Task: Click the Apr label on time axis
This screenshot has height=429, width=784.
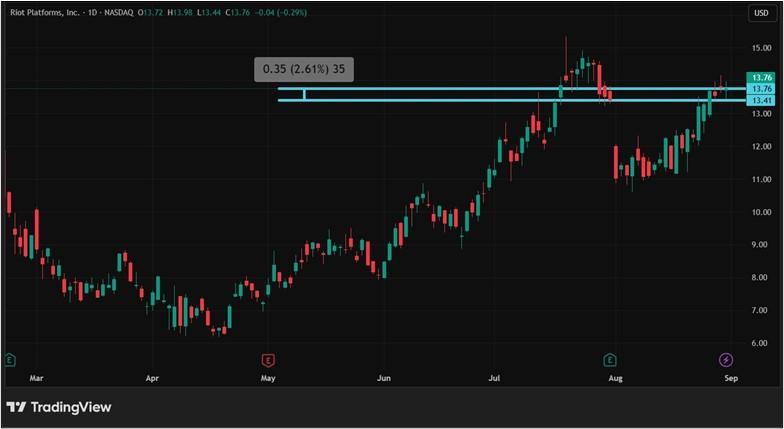Action: pos(152,379)
